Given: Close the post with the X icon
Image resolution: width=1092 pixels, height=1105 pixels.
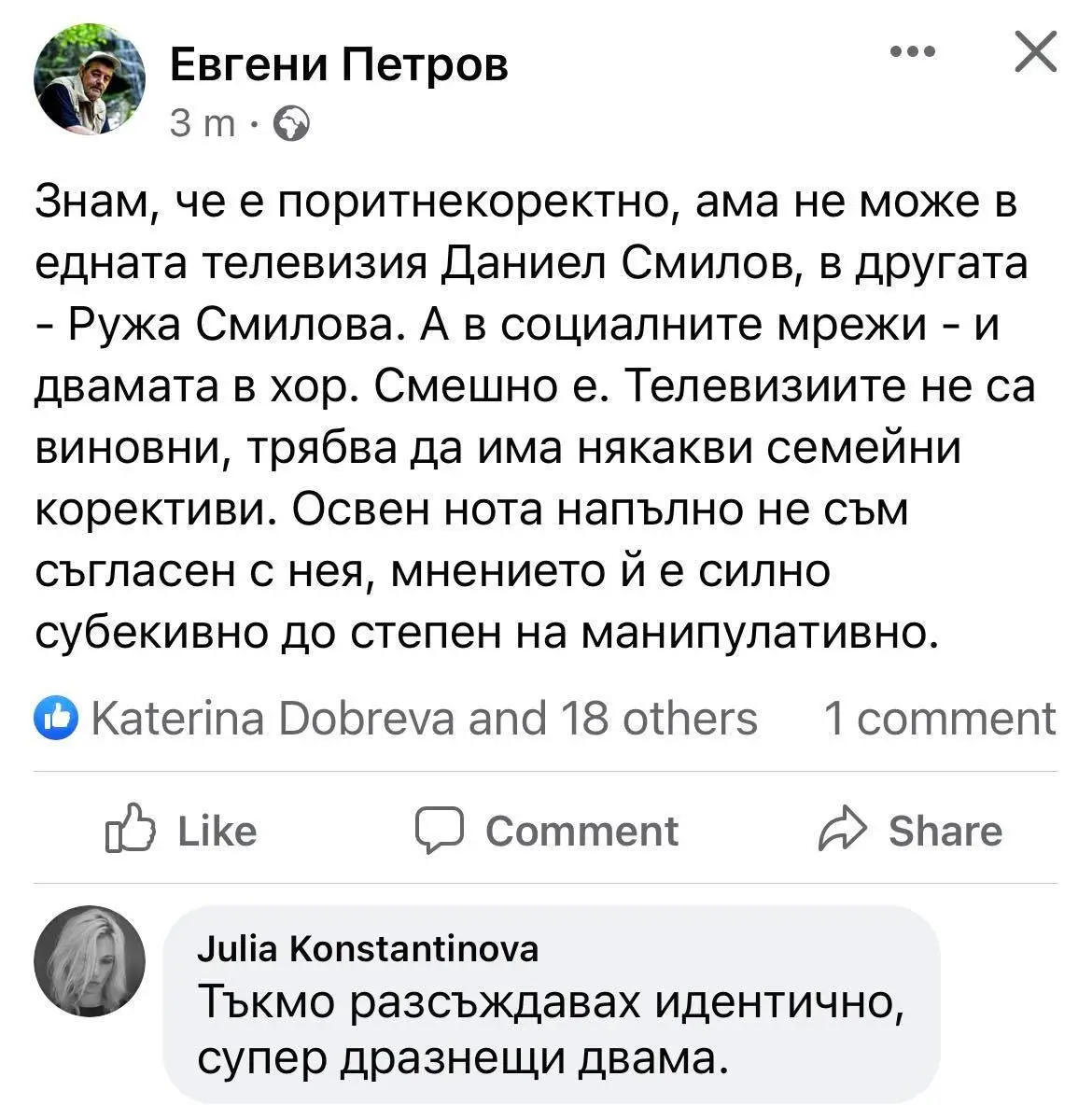Looking at the screenshot, I should tap(1035, 52).
